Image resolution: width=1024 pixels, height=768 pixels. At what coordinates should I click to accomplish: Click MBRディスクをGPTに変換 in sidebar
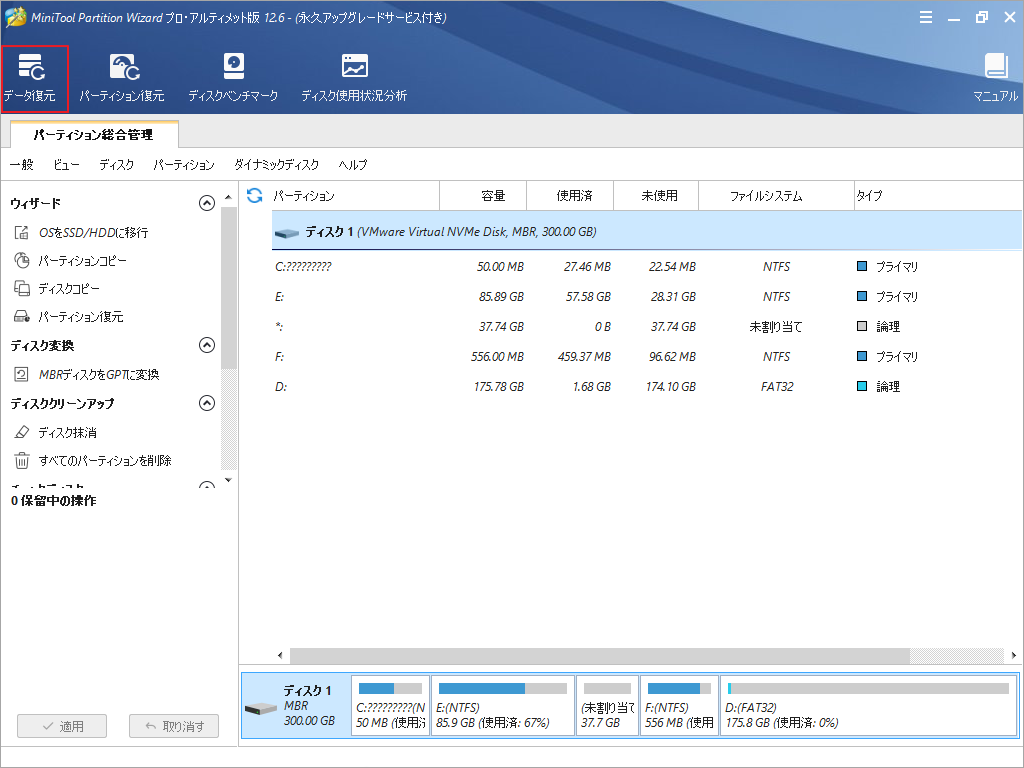[98, 375]
